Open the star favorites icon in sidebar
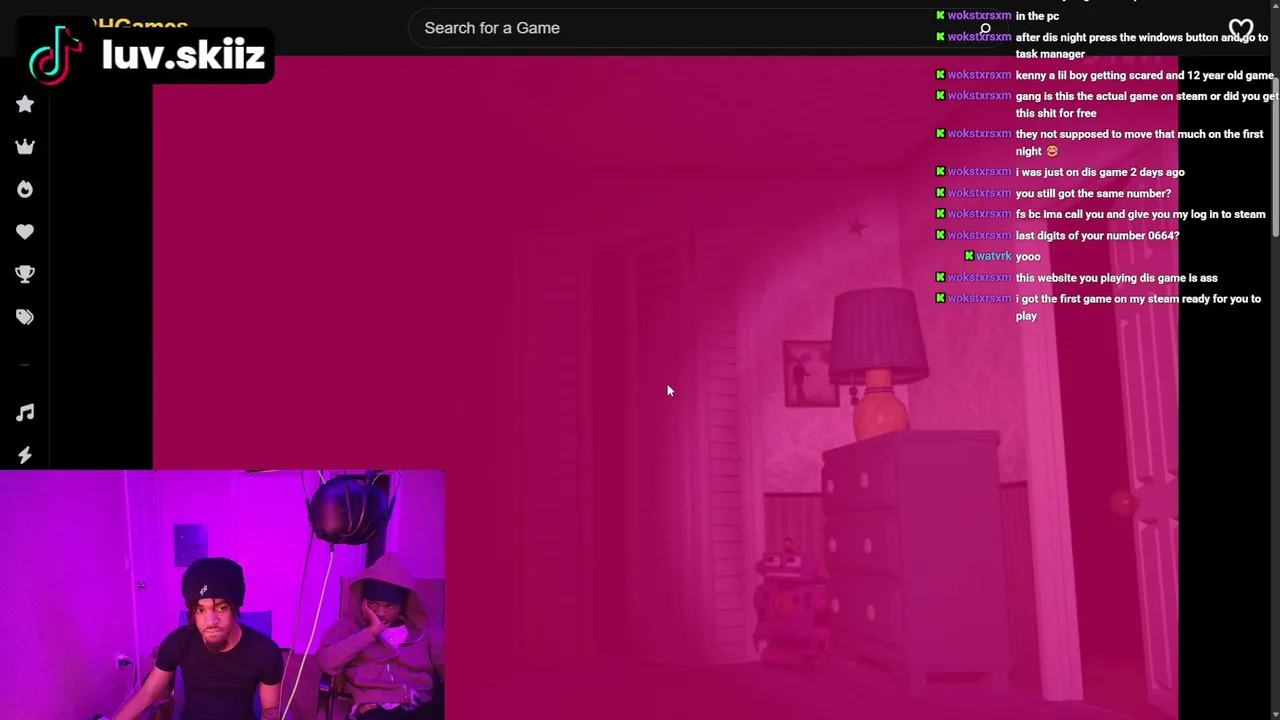This screenshot has width=1280, height=720. [x=25, y=104]
